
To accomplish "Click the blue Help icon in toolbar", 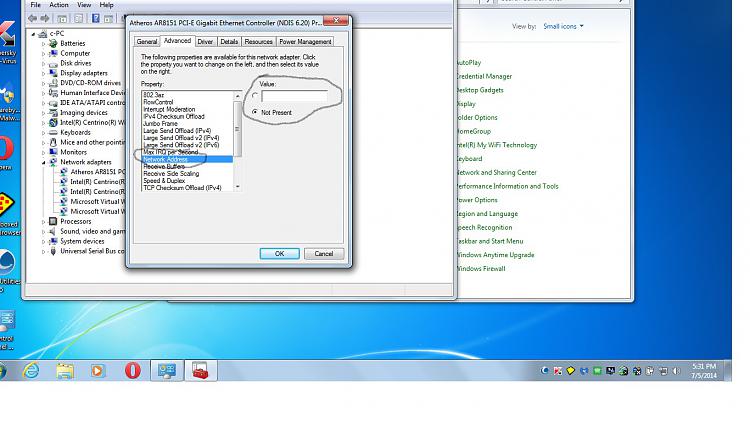I will pyautogui.click(x=96, y=19).
